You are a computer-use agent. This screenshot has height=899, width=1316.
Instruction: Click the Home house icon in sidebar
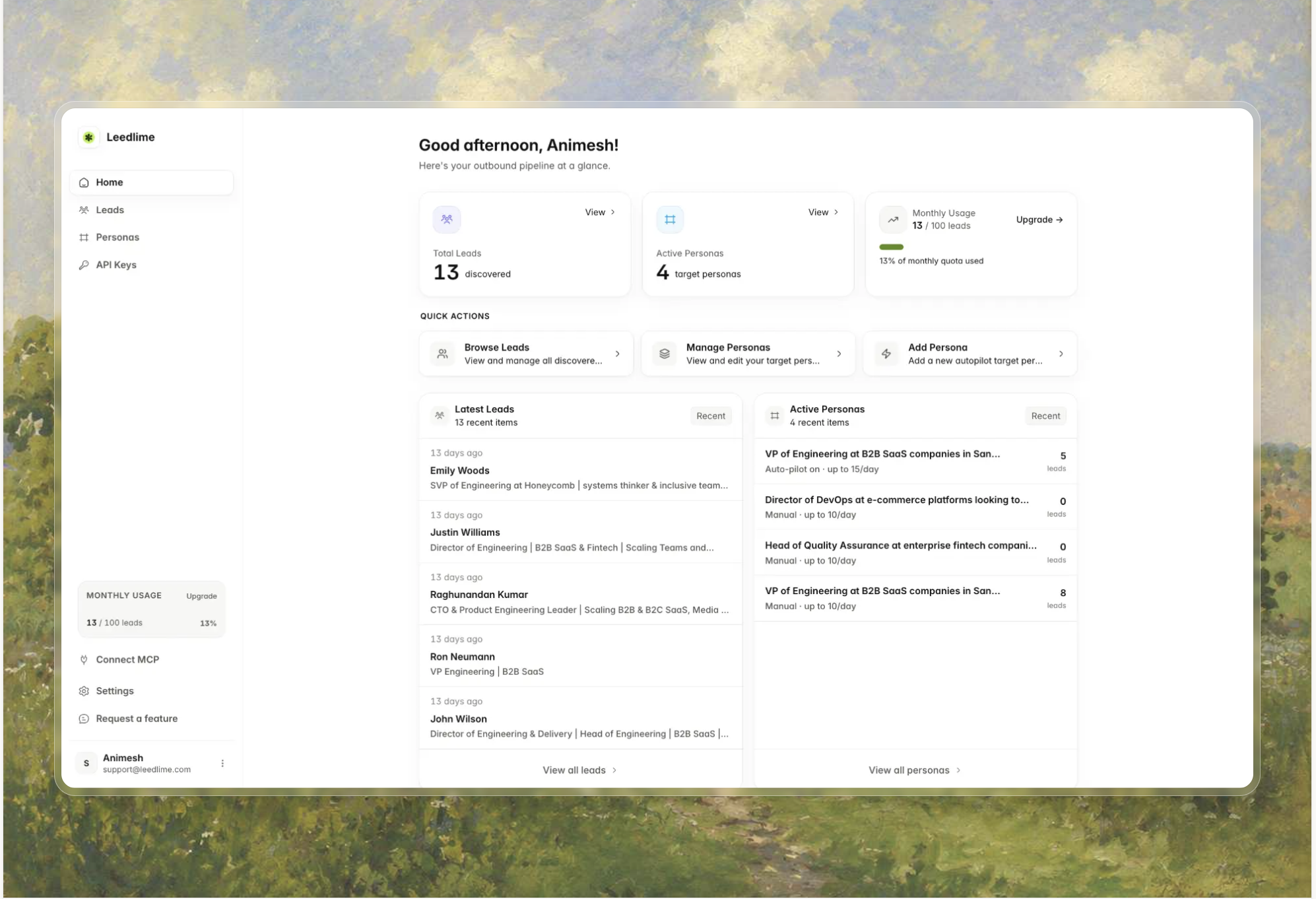coord(84,183)
